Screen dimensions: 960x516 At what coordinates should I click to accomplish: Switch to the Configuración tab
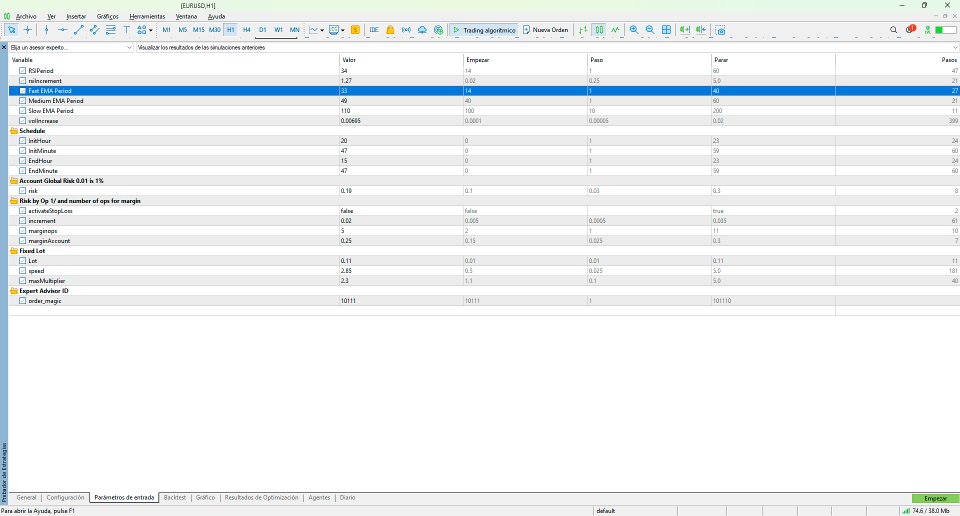[x=66, y=498]
